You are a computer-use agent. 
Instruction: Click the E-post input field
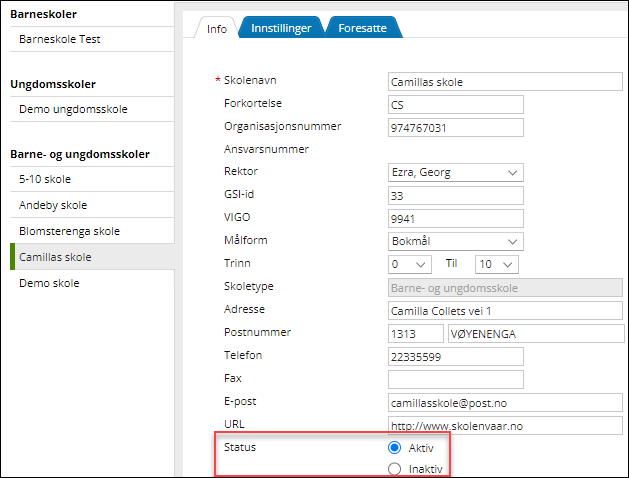pos(455,402)
